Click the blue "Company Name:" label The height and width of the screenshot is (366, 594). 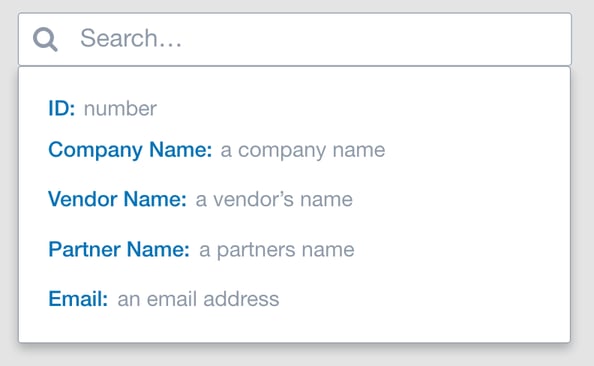pyautogui.click(x=130, y=150)
